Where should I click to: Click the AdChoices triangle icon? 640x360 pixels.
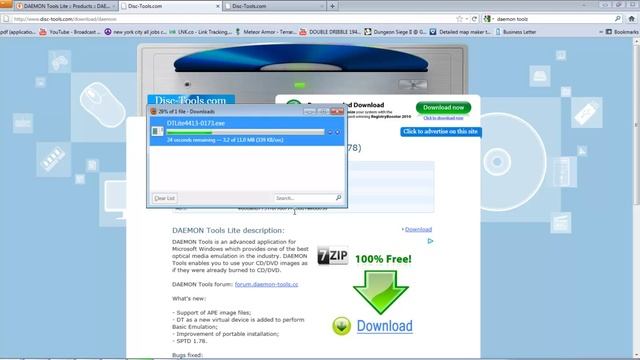430,241
